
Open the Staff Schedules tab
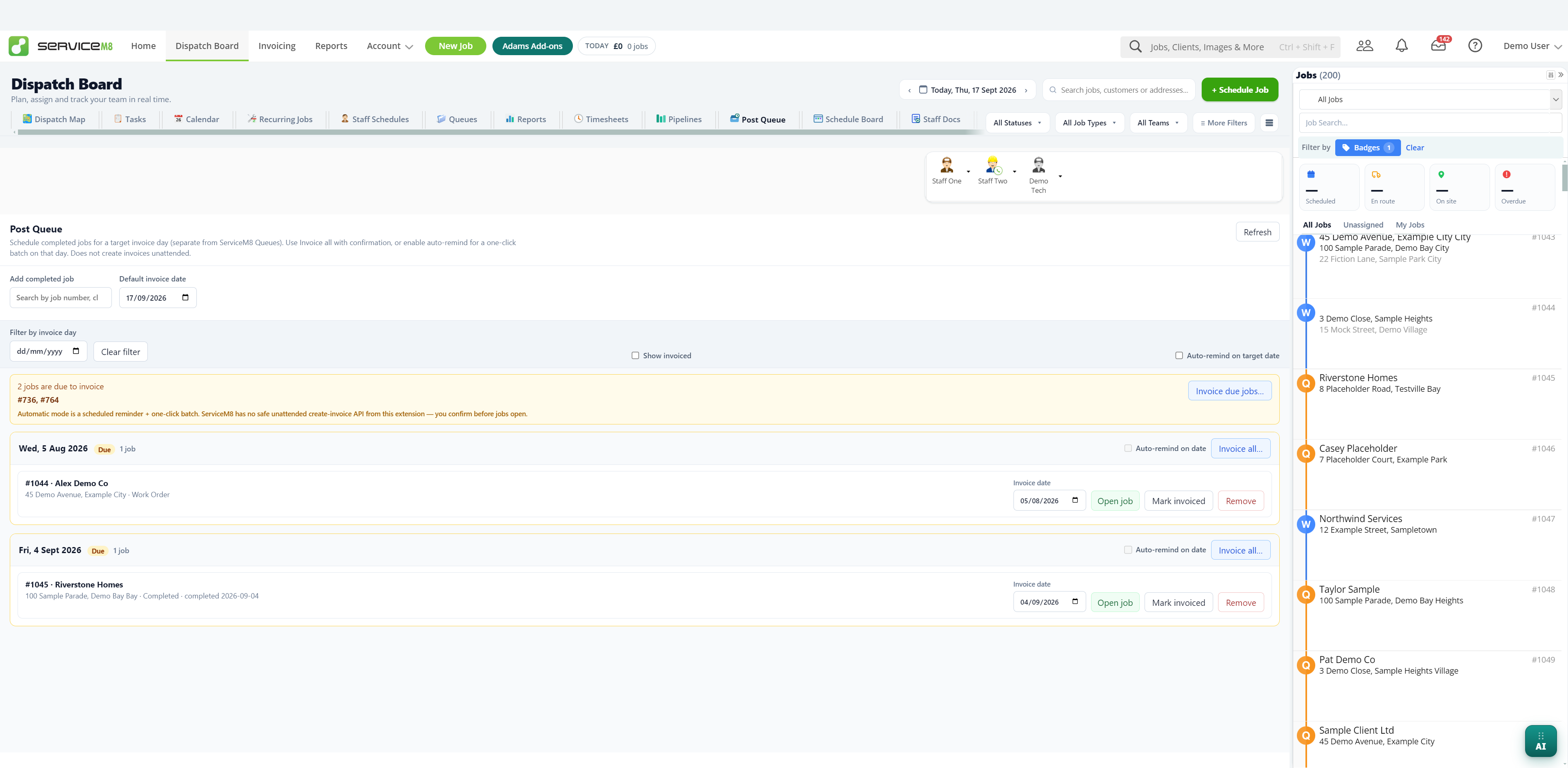coord(375,119)
